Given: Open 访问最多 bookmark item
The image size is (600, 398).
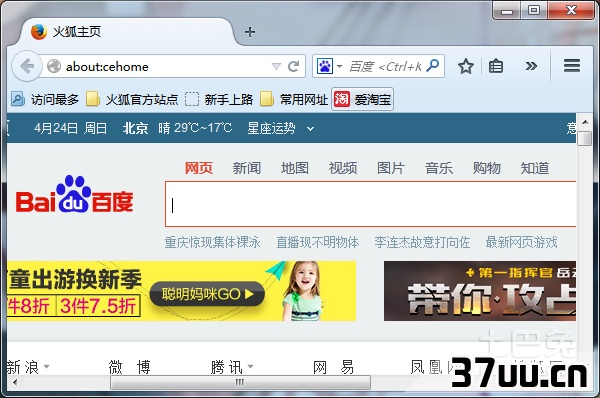Looking at the screenshot, I should click(x=44, y=100).
